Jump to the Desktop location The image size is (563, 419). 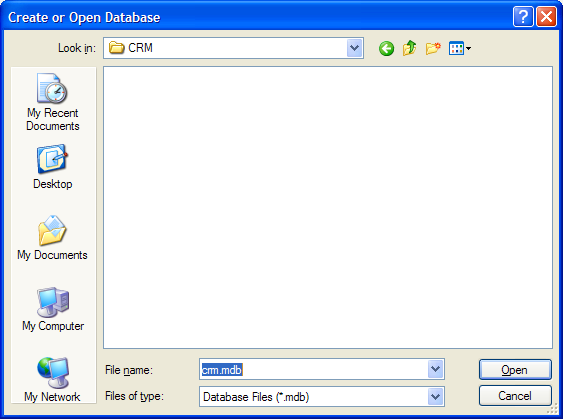pos(53,167)
